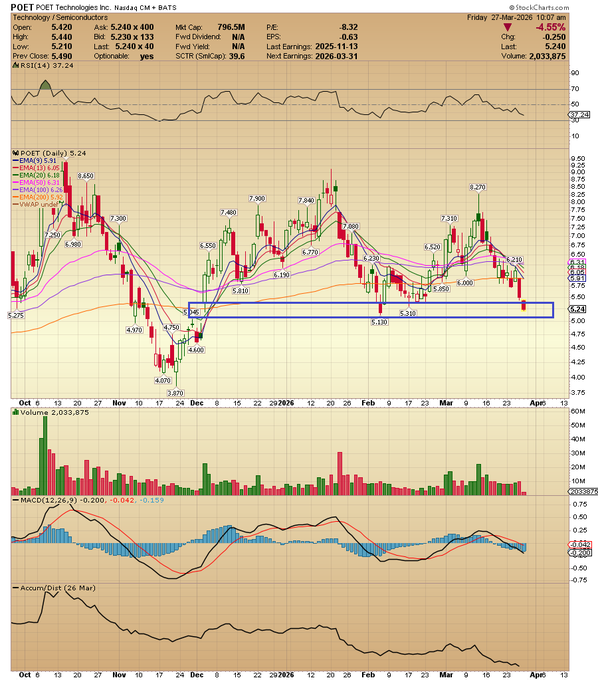Select the Prev Close value 5.490
This screenshot has width=598, height=680.
tap(62, 56)
